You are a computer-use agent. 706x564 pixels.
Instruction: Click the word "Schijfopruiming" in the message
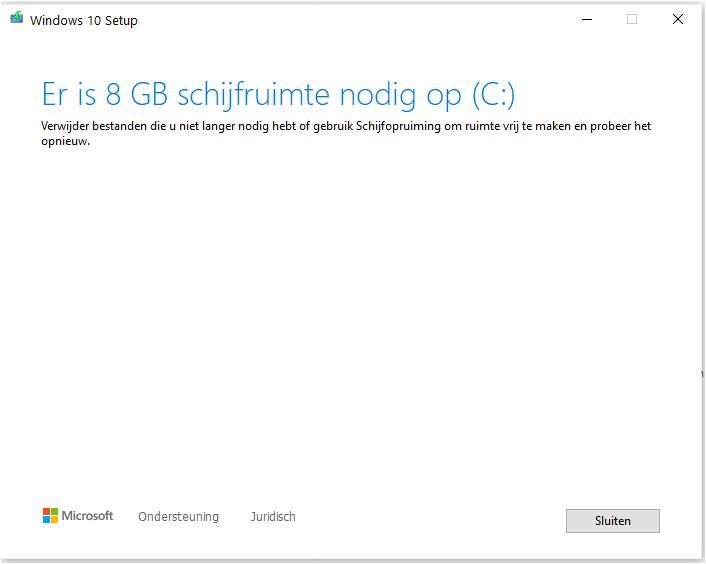pyautogui.click(x=398, y=126)
